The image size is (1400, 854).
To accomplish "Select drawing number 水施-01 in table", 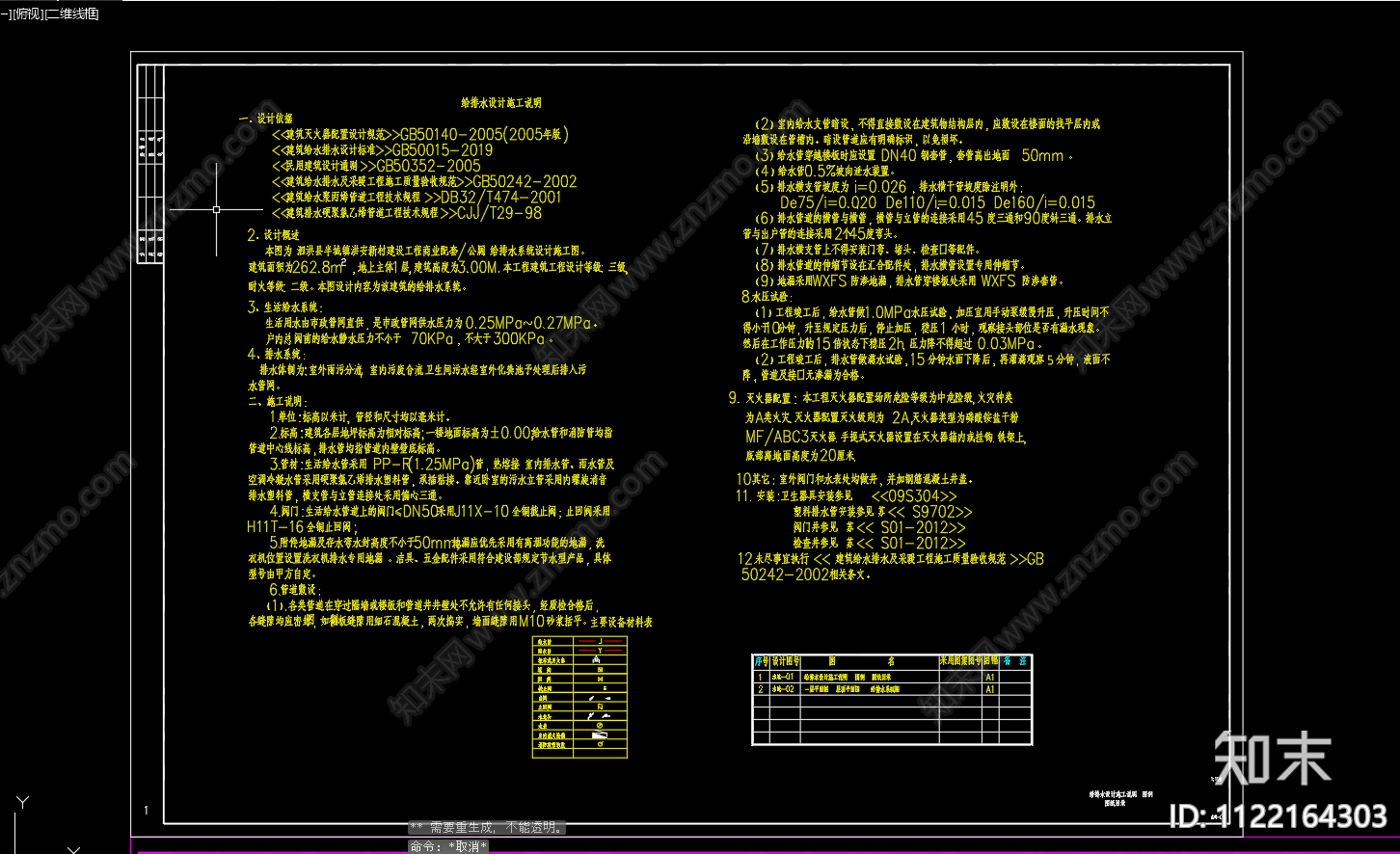I will (x=785, y=678).
